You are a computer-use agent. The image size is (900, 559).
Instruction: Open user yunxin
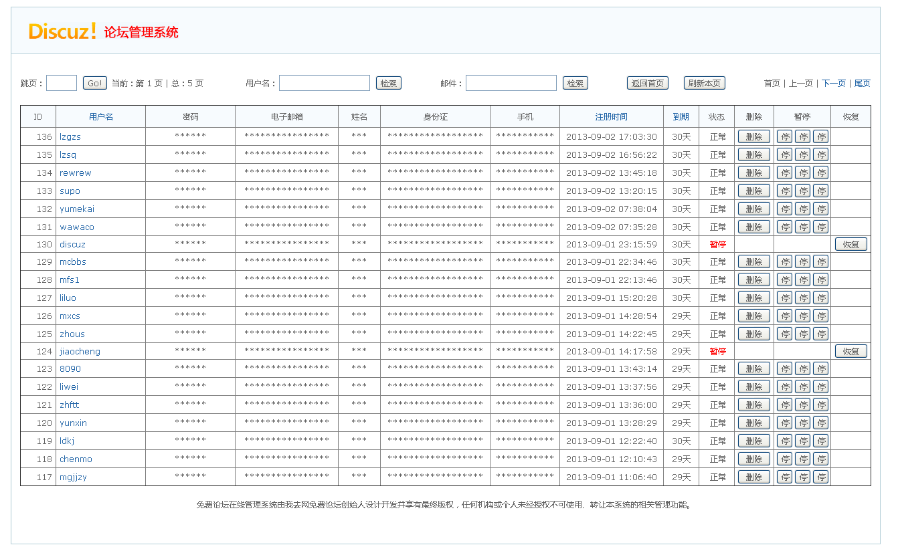(73, 422)
